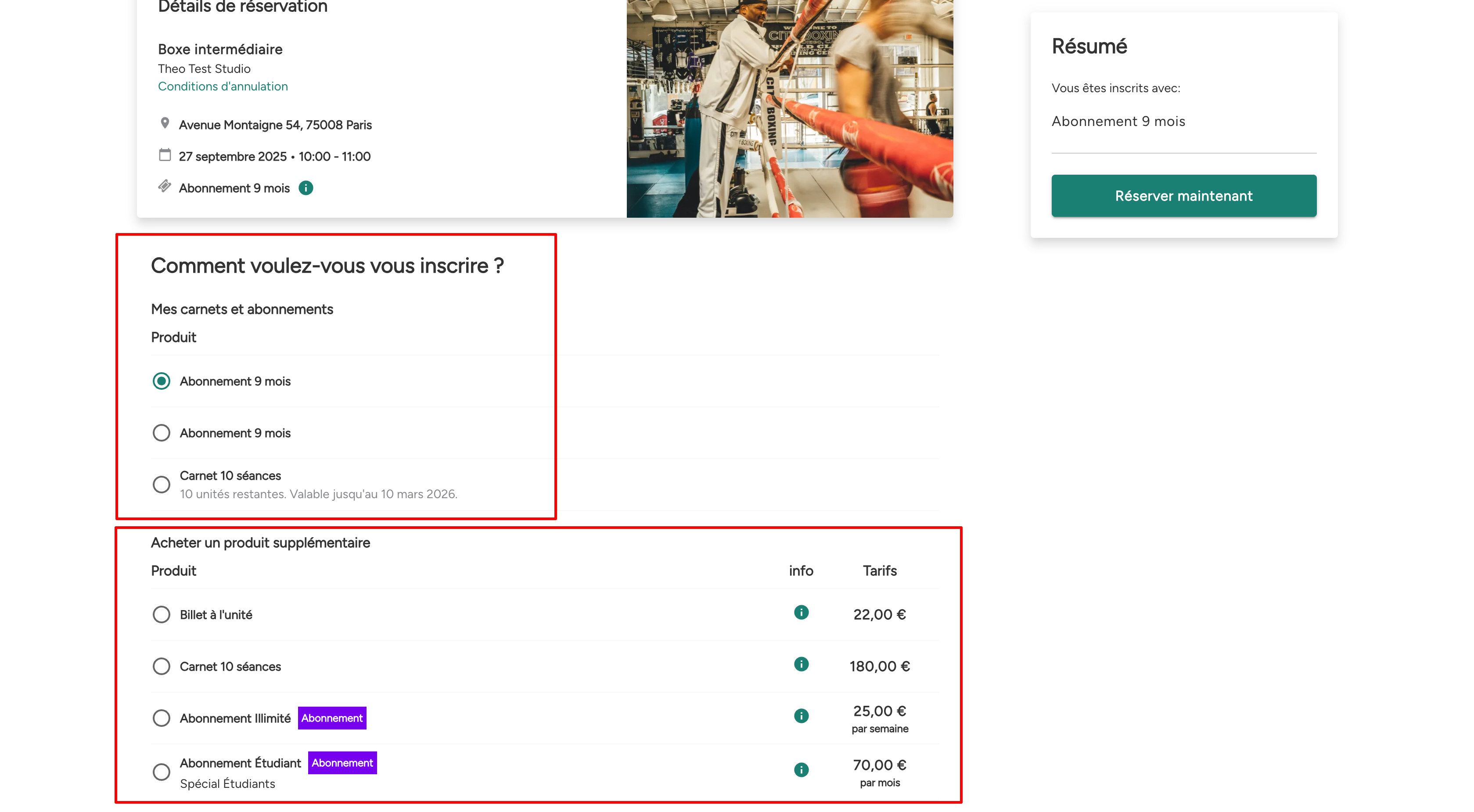Choose owned Carnet 10 séances with 10 units

(162, 485)
